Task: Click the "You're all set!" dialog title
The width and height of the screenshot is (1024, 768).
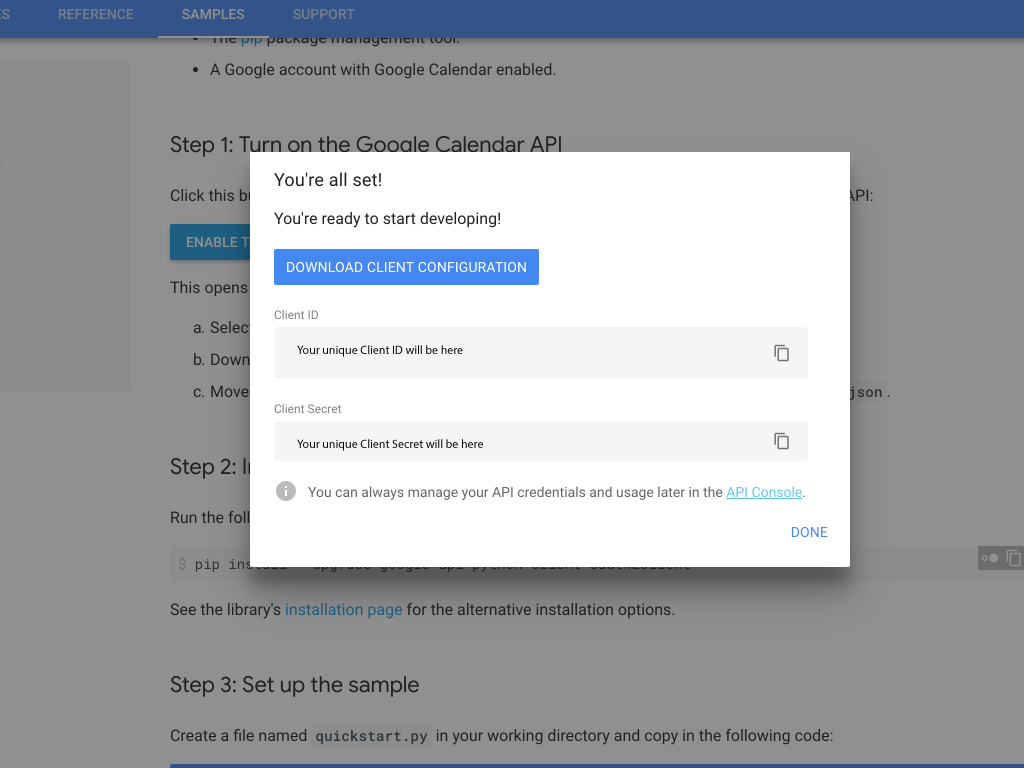Action: pyautogui.click(x=328, y=180)
